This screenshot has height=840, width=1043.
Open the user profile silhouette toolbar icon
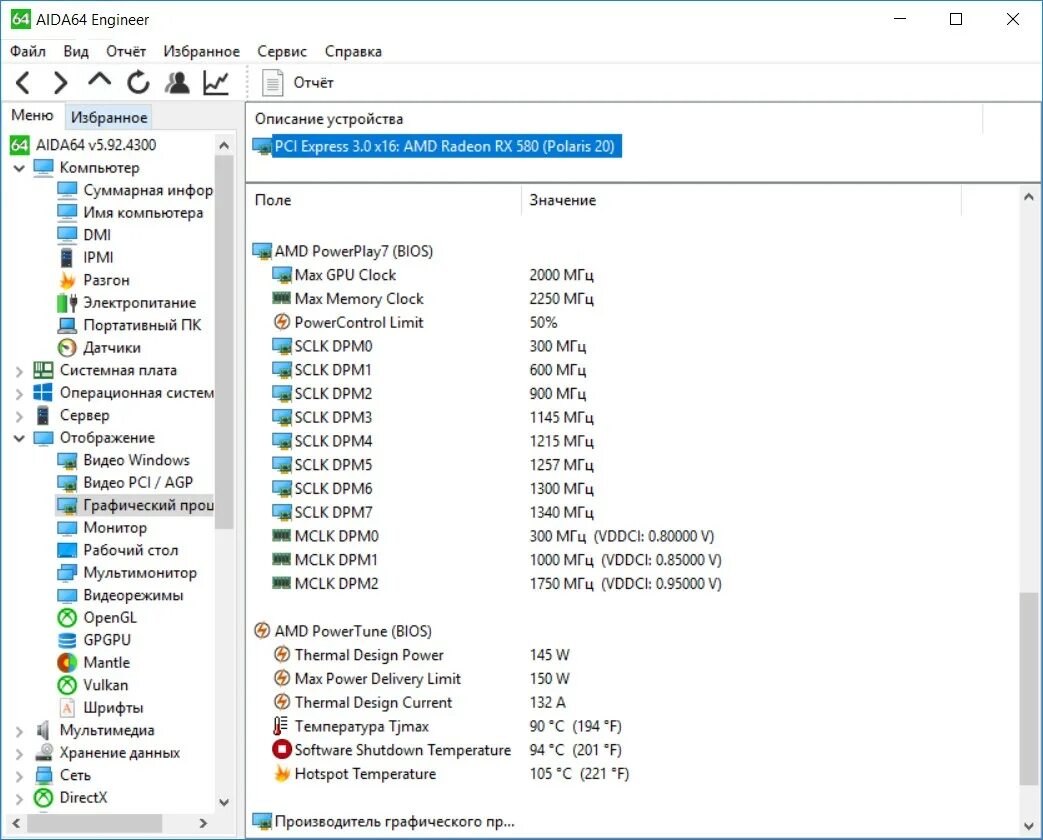coord(177,82)
